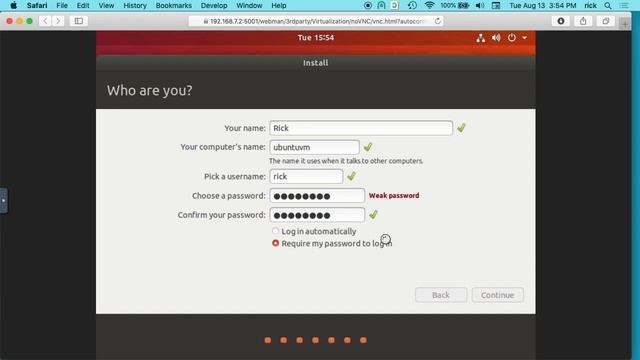The height and width of the screenshot is (360, 640).
Task: Click the Continue button
Action: (x=498, y=295)
